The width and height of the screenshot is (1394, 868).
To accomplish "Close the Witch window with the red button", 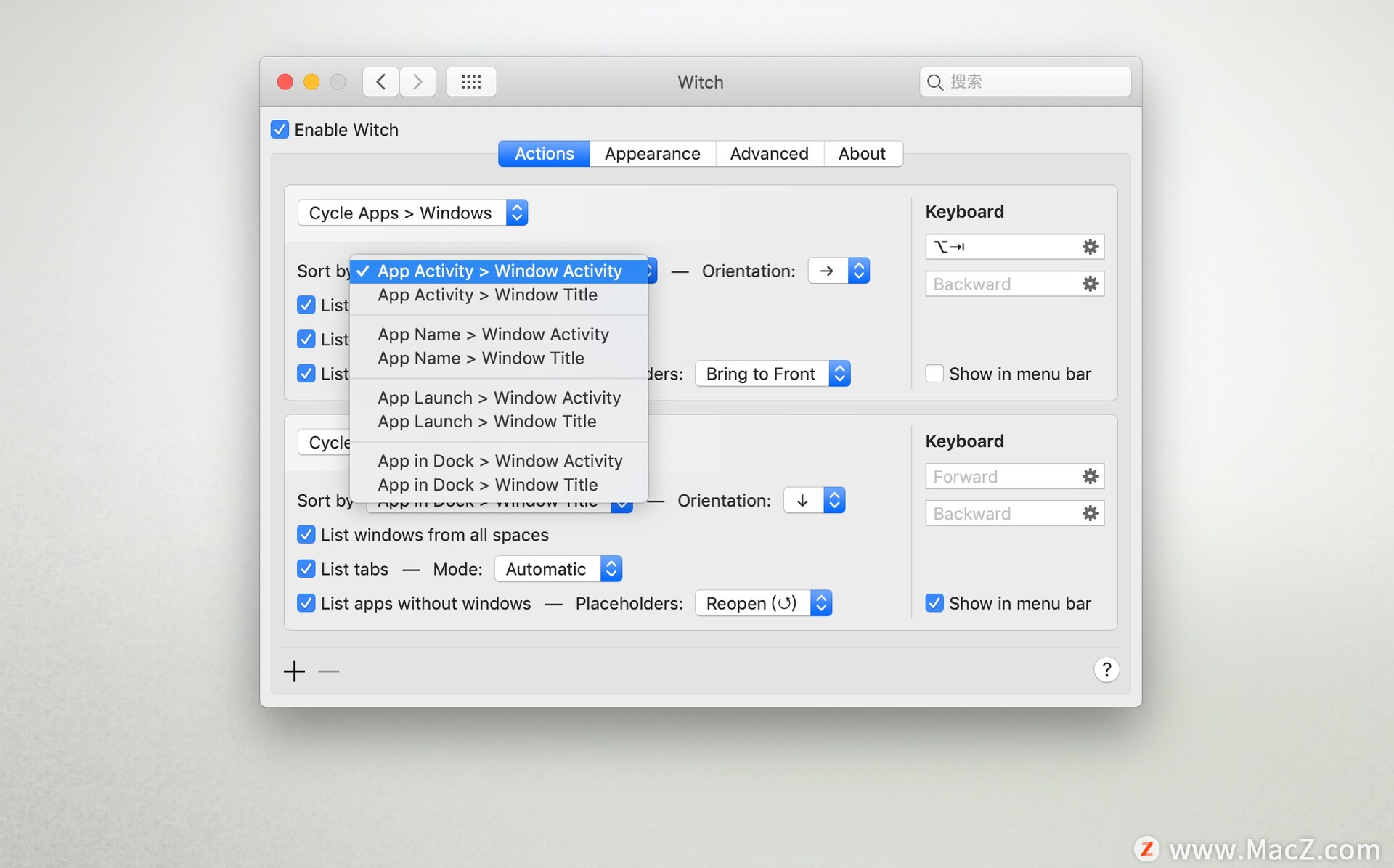I will point(285,82).
